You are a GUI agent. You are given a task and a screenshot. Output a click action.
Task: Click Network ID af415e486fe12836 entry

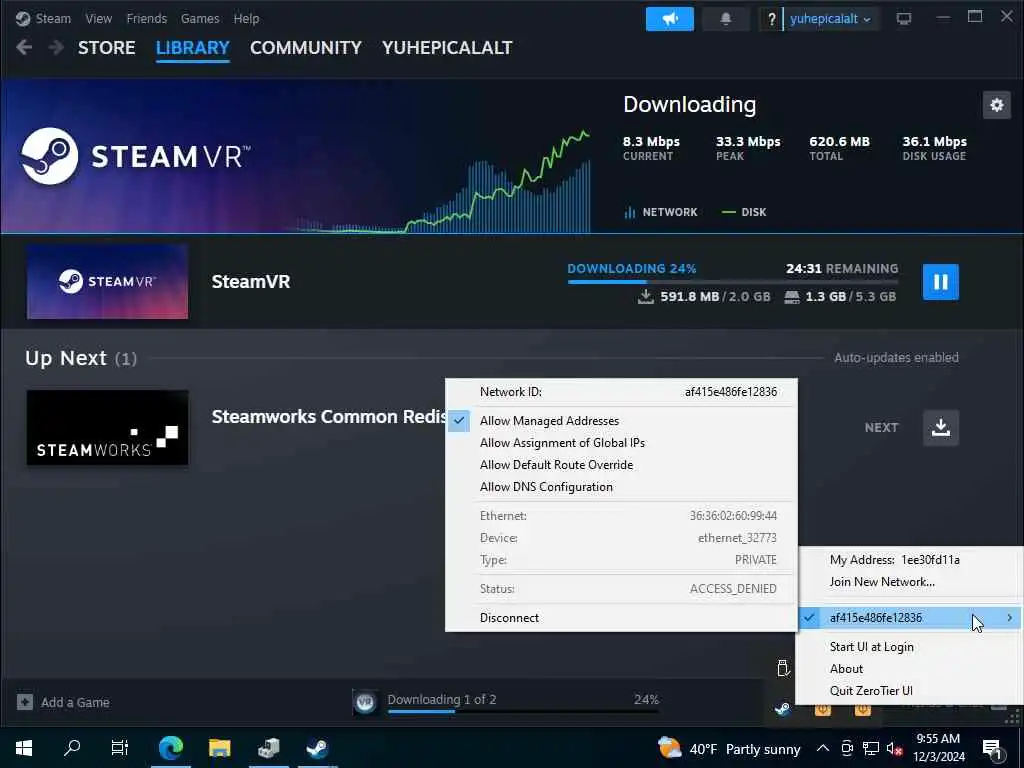click(621, 392)
